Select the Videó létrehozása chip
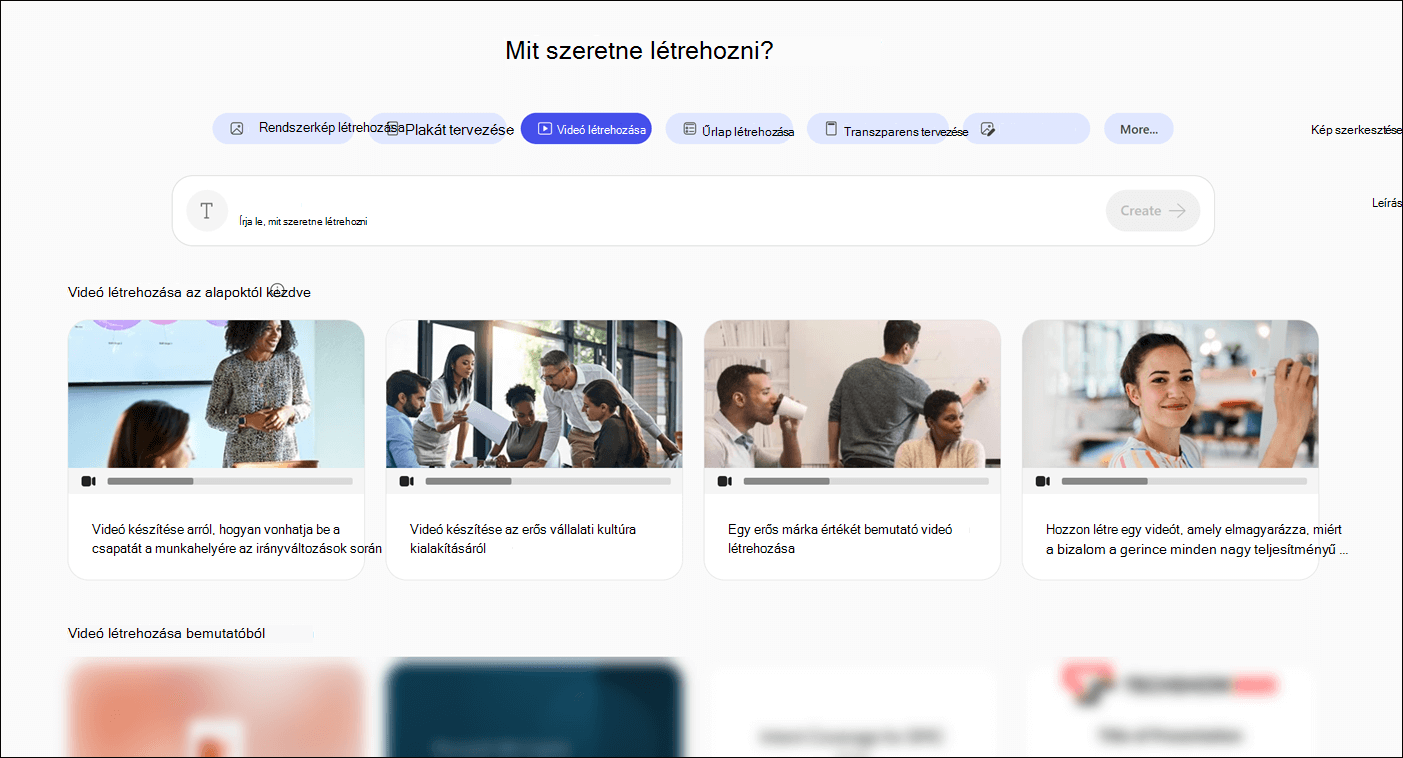The width and height of the screenshot is (1403, 758). tap(586, 128)
